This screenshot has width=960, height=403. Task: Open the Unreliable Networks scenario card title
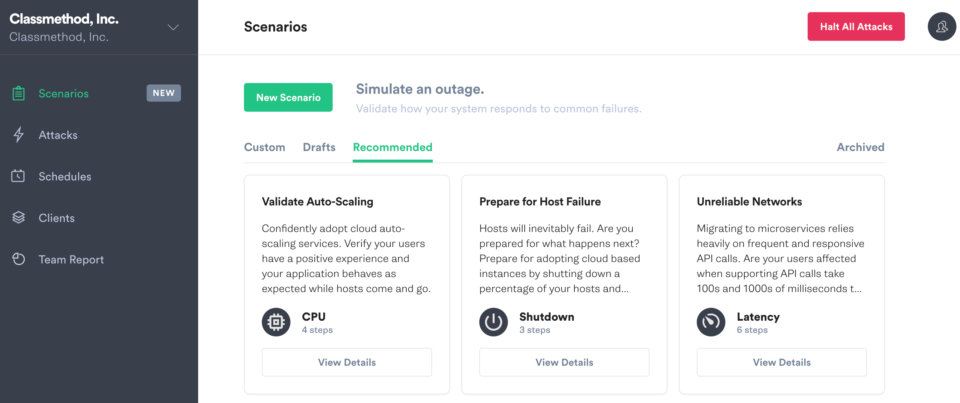coord(749,202)
